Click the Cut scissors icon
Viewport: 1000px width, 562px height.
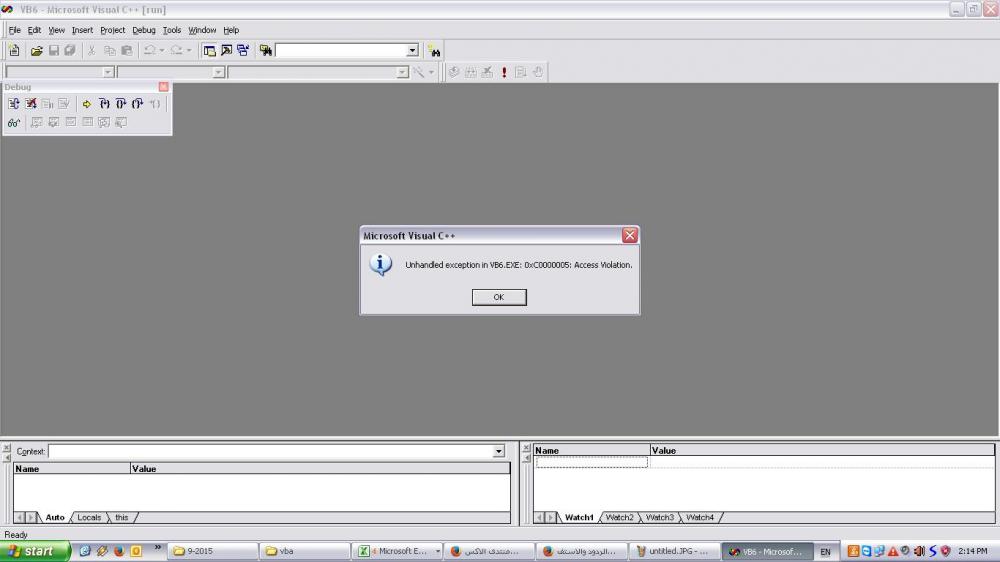[92, 50]
